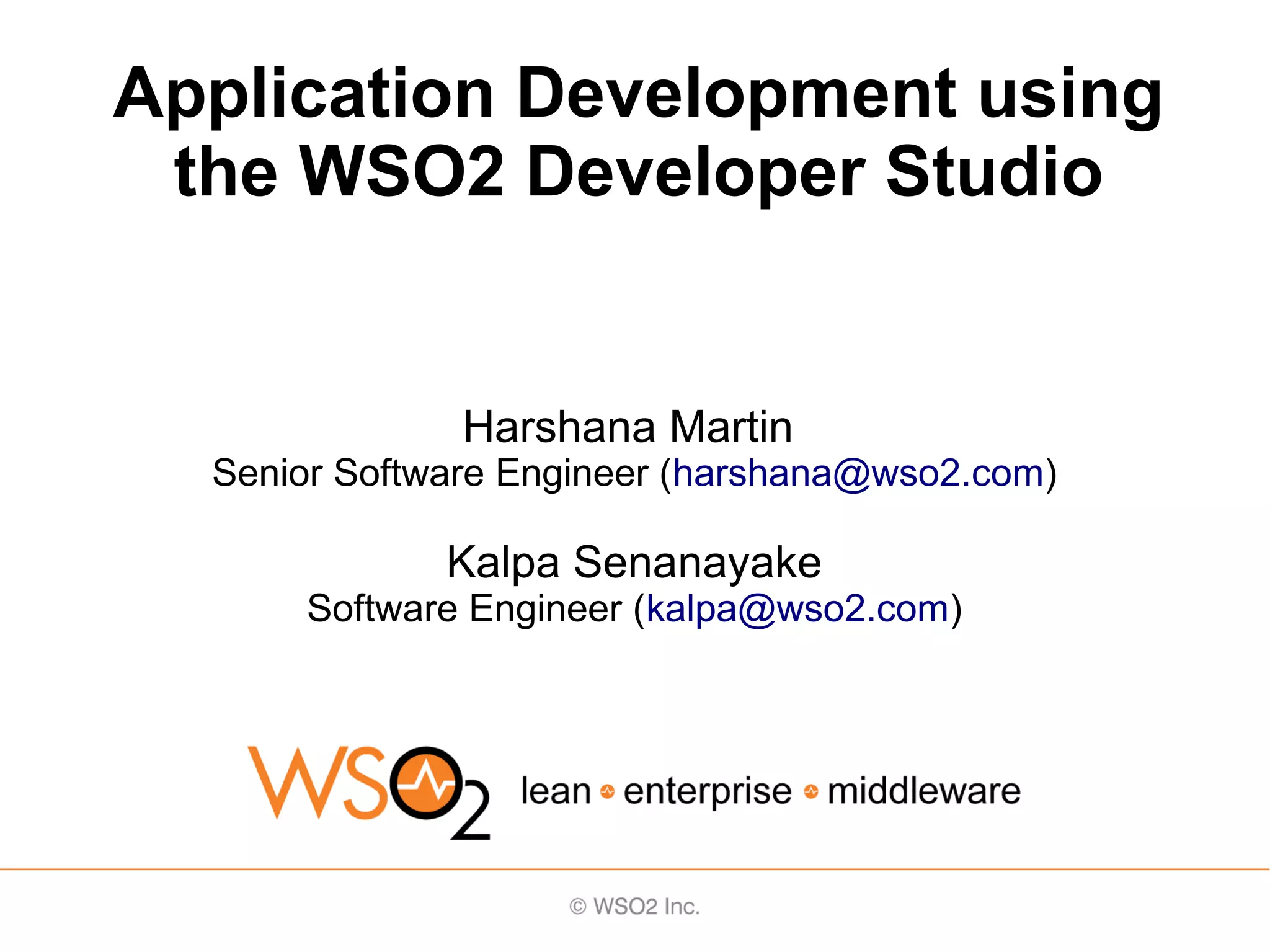Select the word 'enterprise' in tagline
Image resolution: width=1270 pixels, height=952 pixels.
(708, 791)
